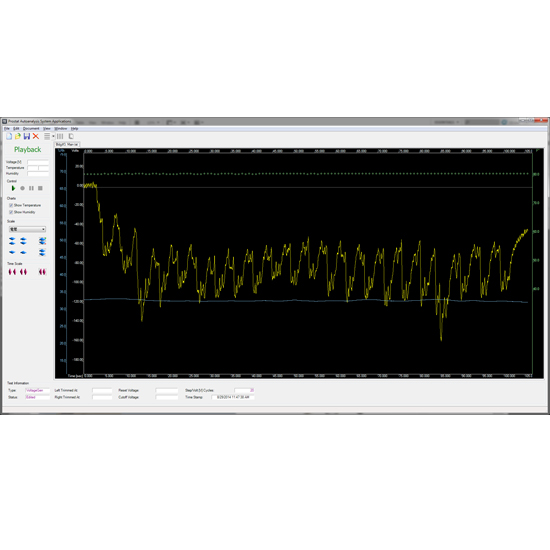Click the new document icon in toolbar
The width and height of the screenshot is (550, 550).
[x=9, y=136]
